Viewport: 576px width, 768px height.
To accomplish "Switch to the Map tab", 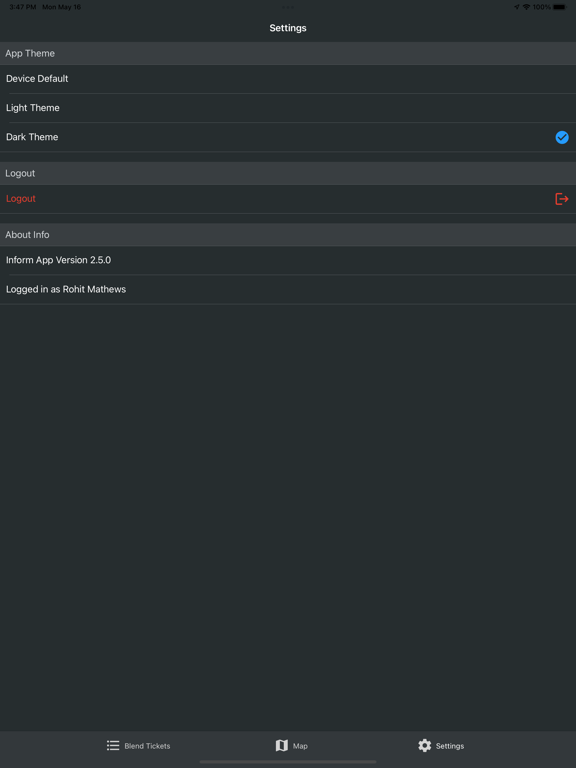I will coord(291,746).
